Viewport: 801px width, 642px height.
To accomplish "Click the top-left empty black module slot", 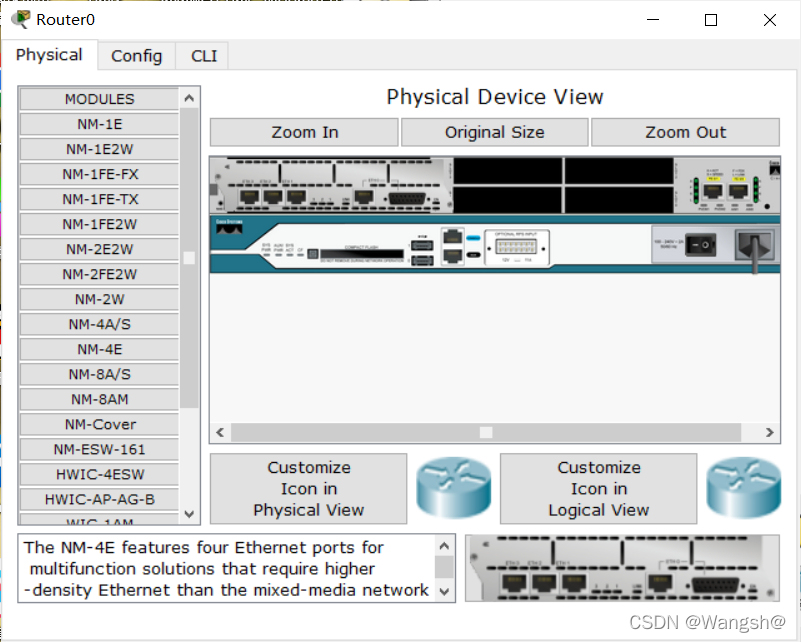I will coord(508,171).
